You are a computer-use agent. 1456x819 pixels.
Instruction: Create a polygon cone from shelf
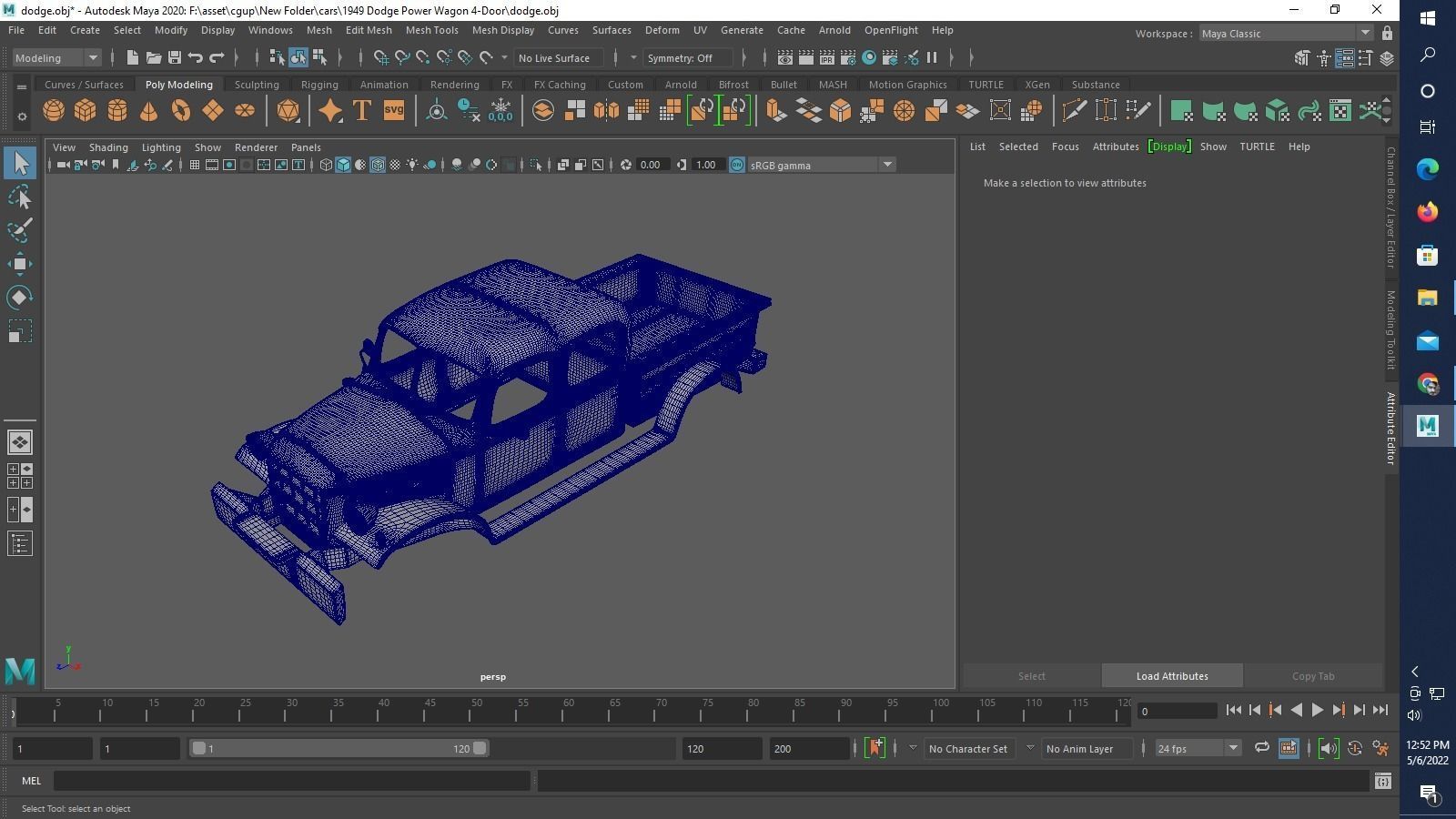[x=148, y=111]
